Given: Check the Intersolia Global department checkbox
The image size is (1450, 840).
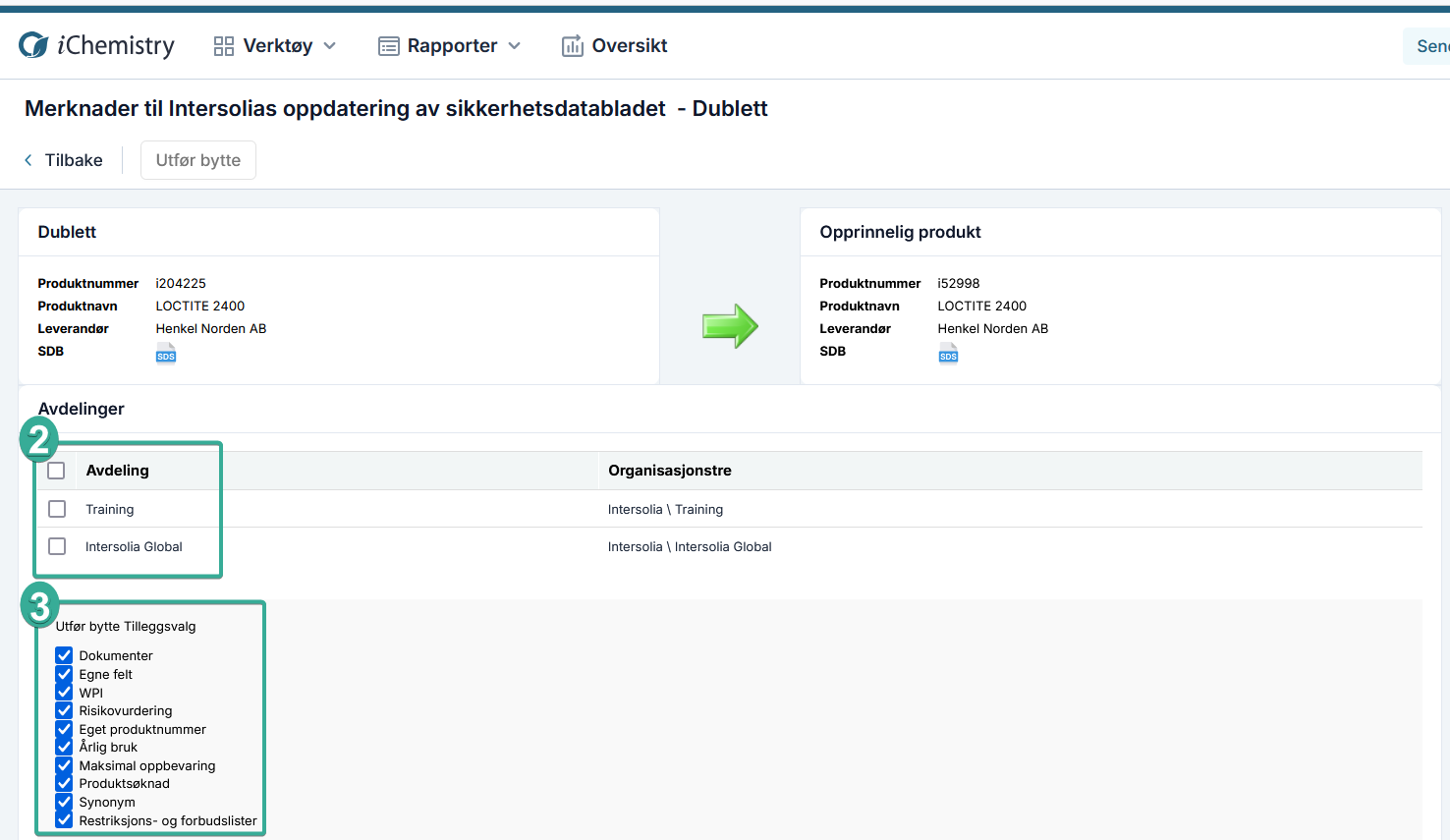Looking at the screenshot, I should point(57,546).
